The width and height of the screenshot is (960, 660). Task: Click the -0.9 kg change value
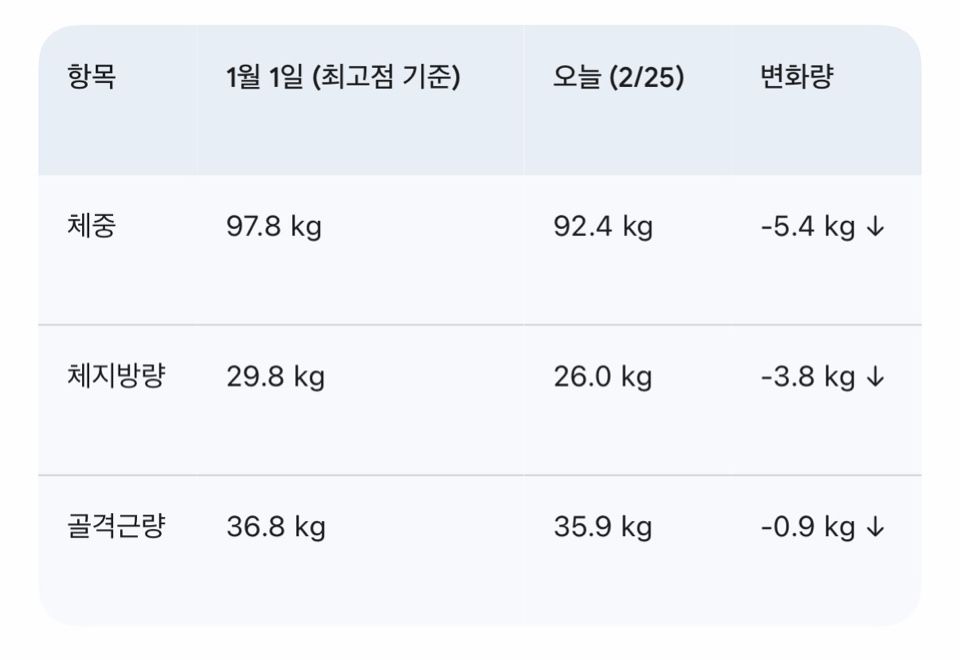808,527
